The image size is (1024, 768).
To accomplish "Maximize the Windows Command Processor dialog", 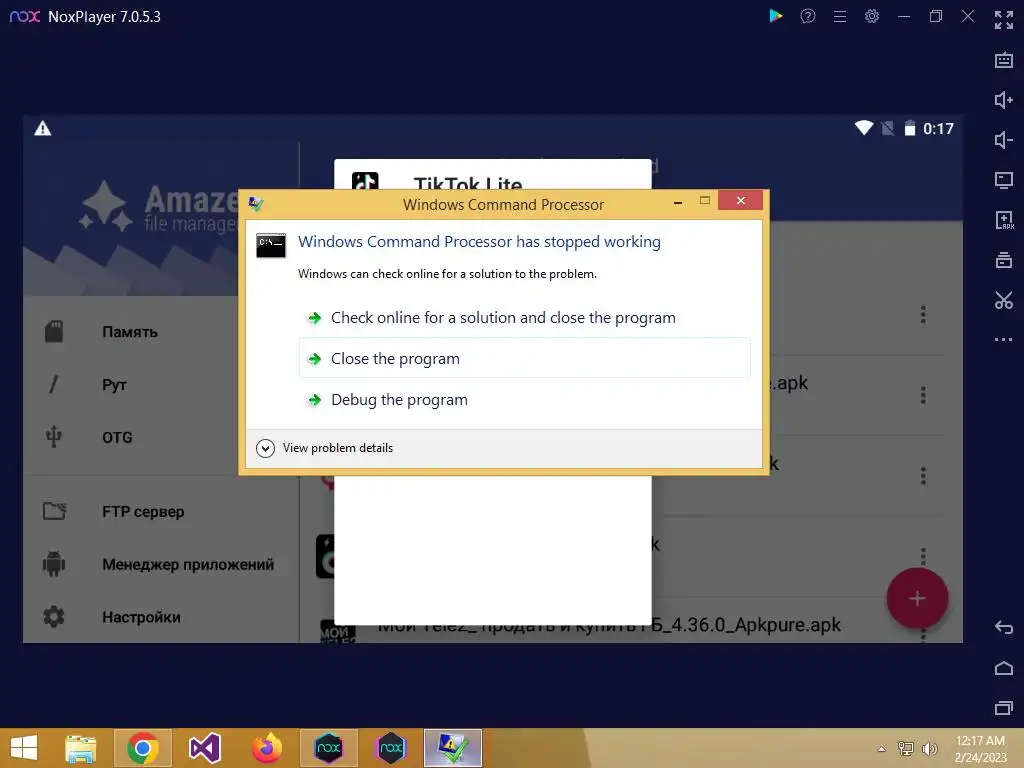I will (705, 200).
